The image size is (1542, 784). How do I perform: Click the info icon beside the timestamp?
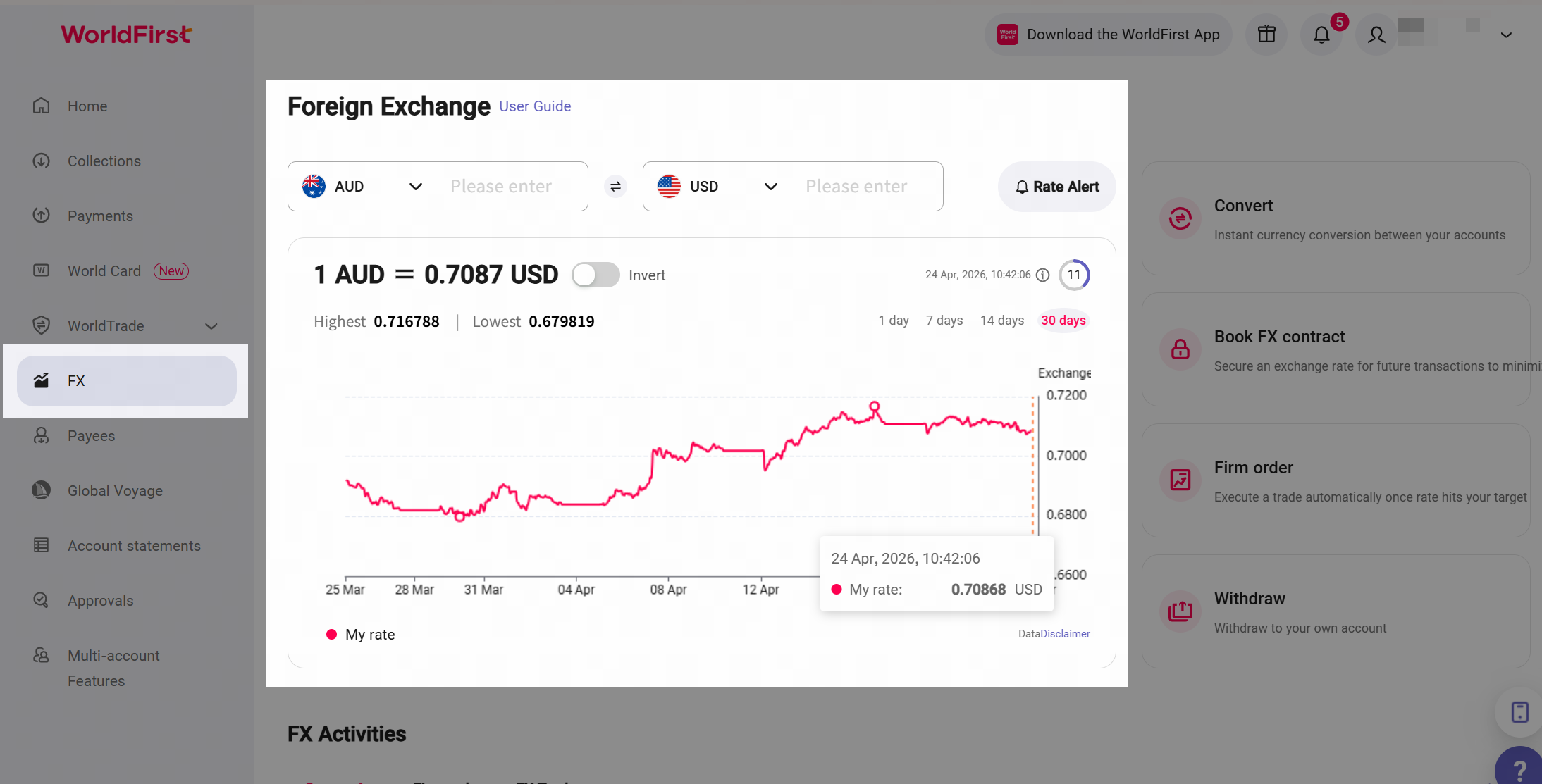click(1043, 275)
